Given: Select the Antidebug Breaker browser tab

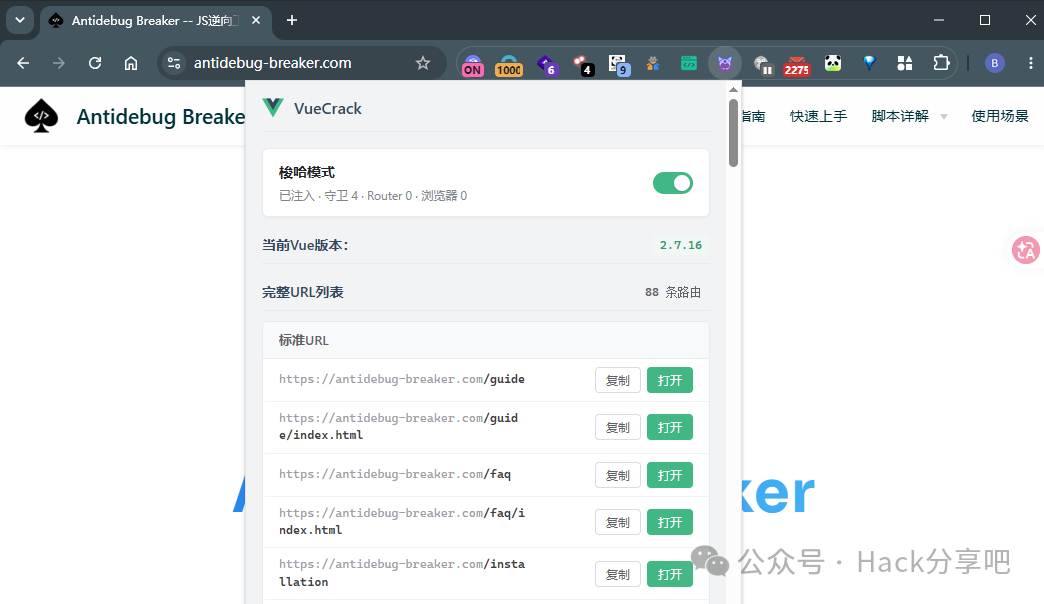Looking at the screenshot, I should point(156,21).
